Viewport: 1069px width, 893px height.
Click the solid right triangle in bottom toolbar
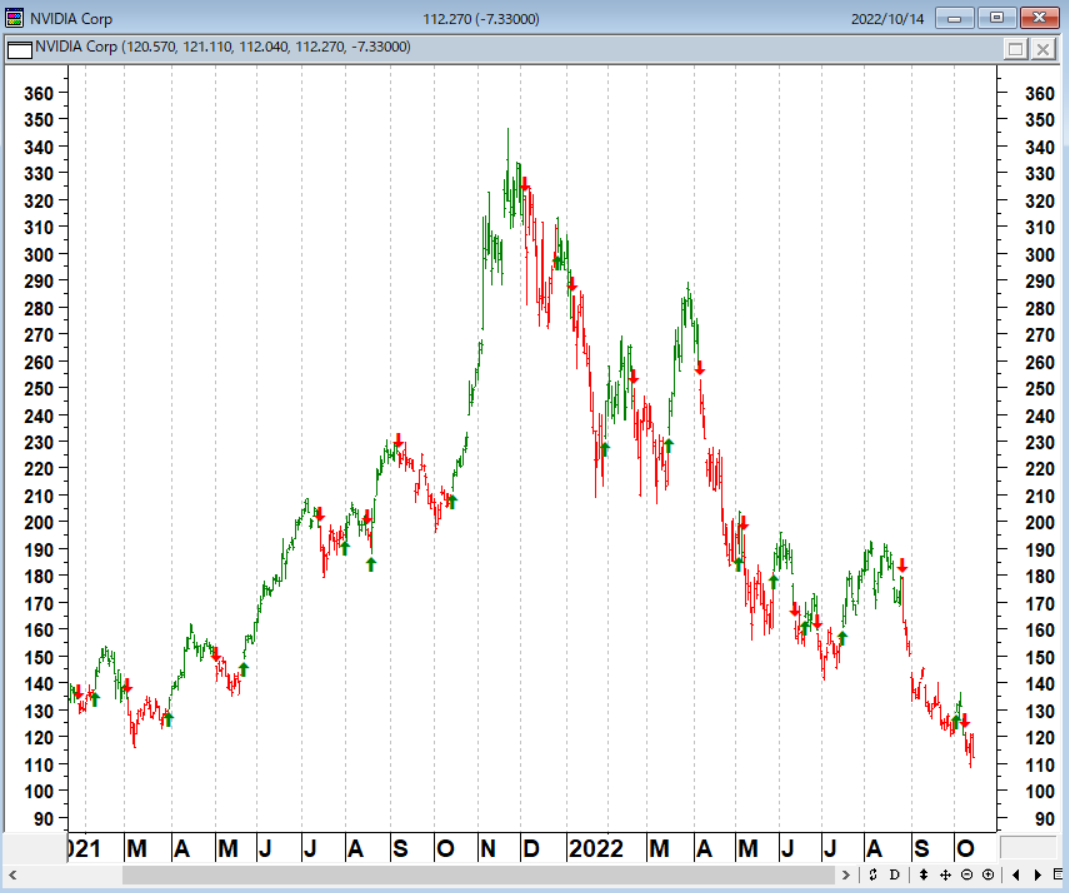pyautogui.click(x=1038, y=875)
